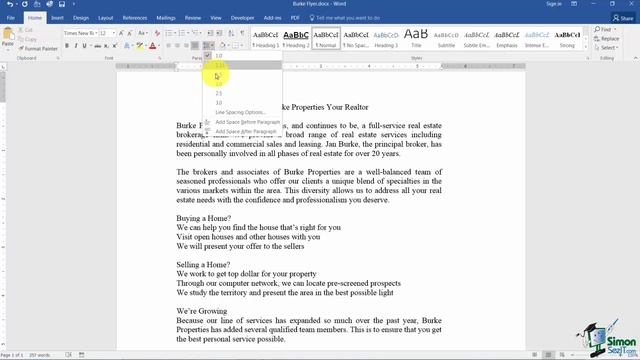Click the Bullets list icon

click(x=169, y=33)
